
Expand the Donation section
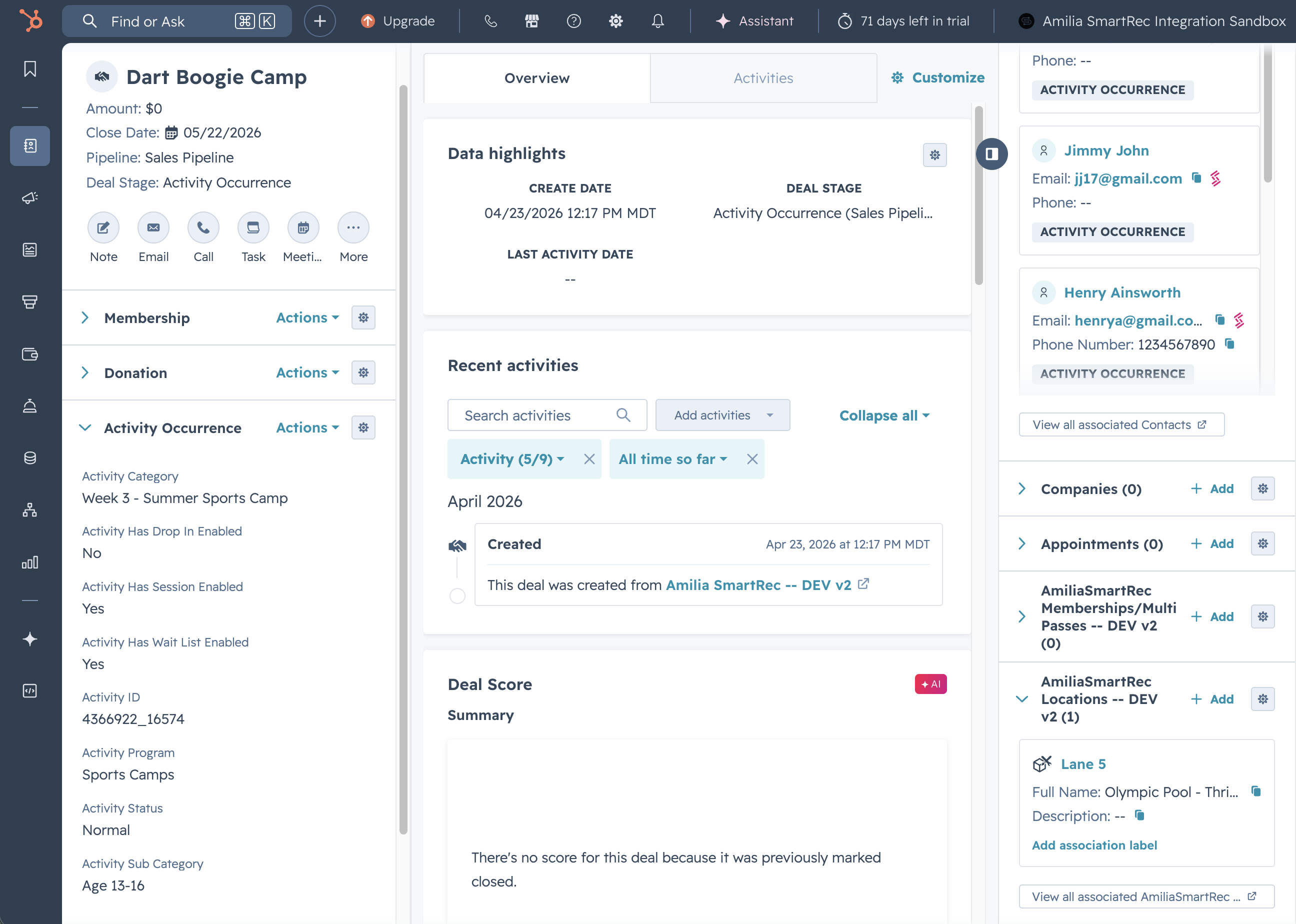(x=85, y=372)
